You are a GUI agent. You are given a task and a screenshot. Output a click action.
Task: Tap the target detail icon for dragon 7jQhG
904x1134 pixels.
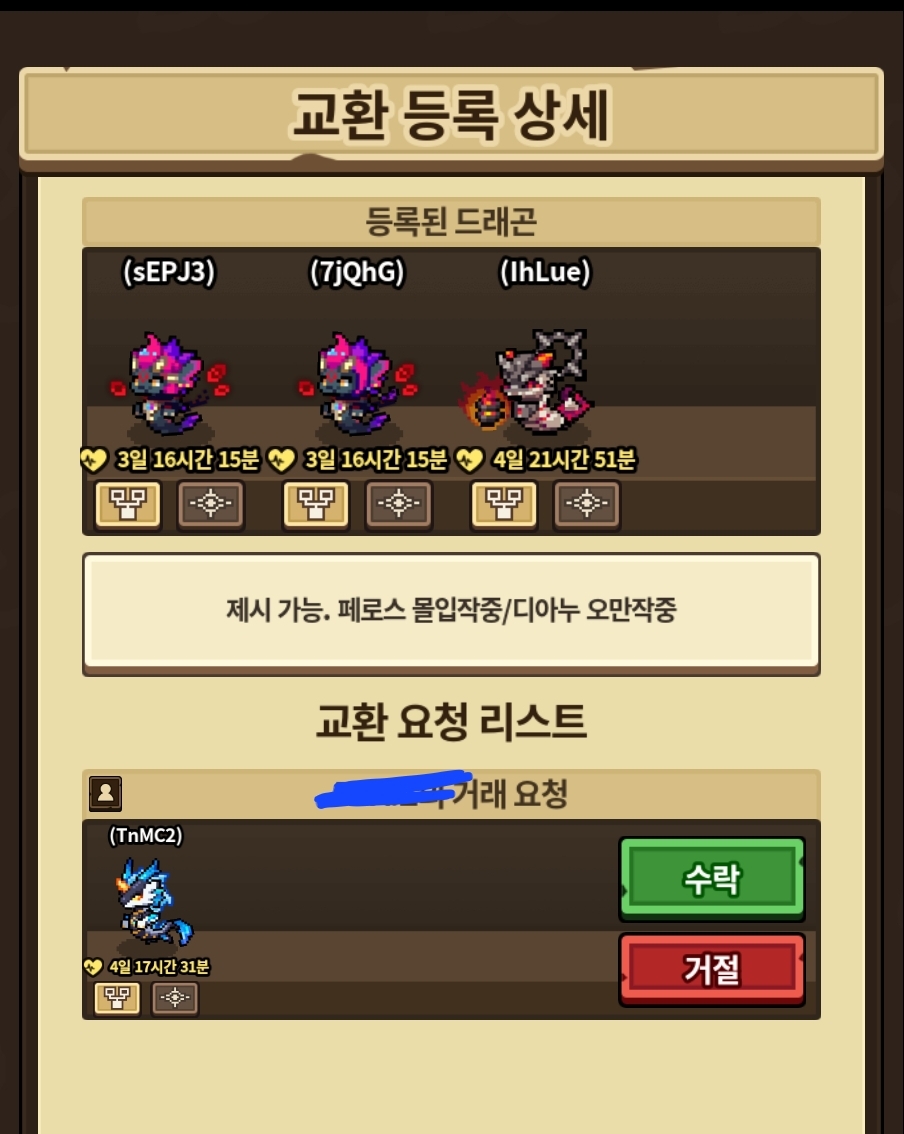tap(399, 503)
